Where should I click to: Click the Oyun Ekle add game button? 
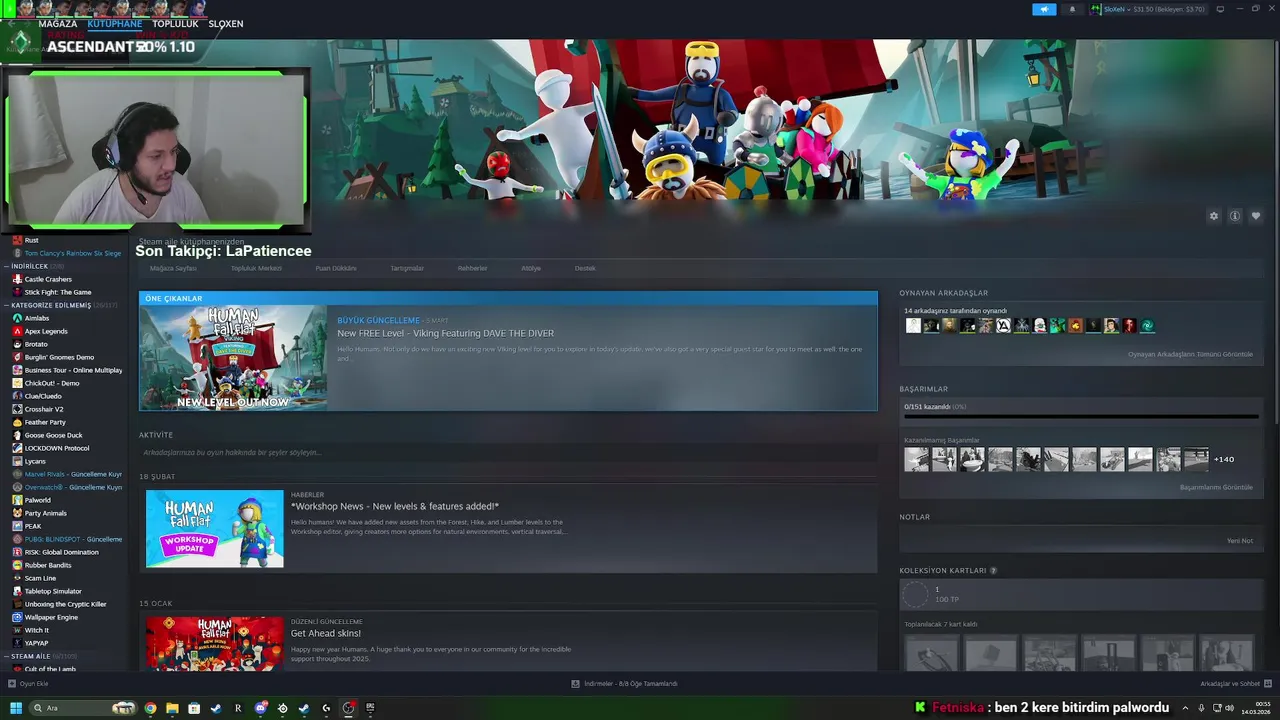(28, 684)
